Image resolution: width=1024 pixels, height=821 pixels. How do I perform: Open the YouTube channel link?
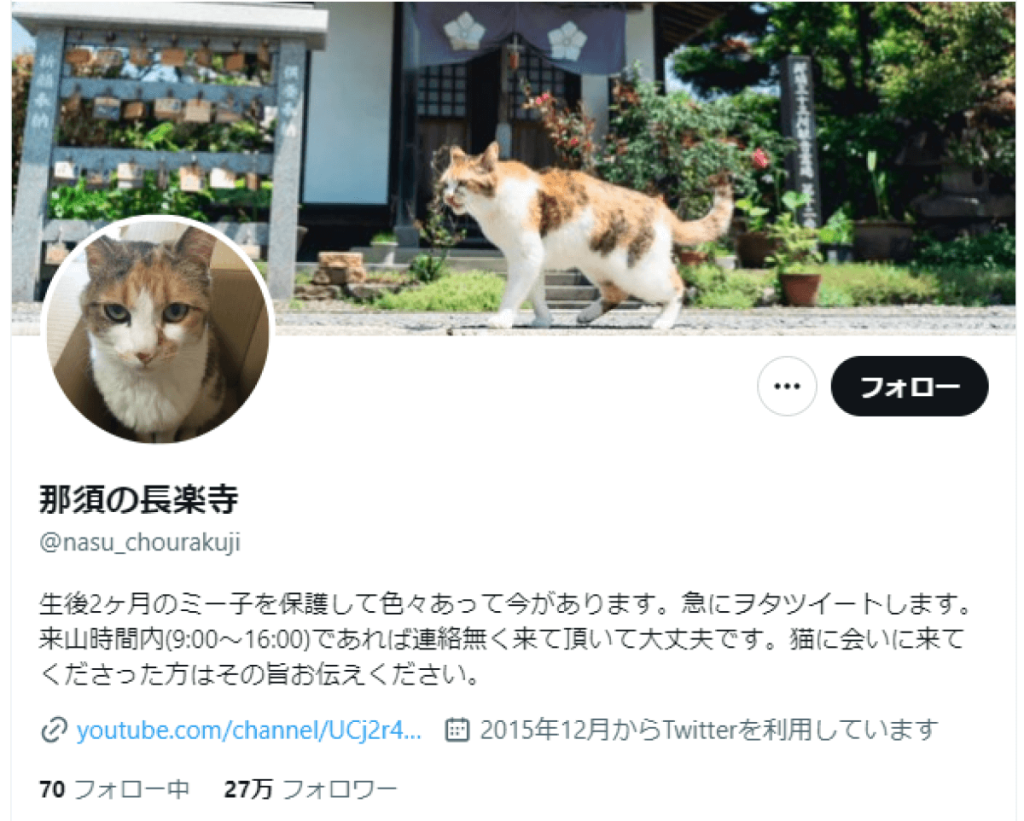[249, 730]
